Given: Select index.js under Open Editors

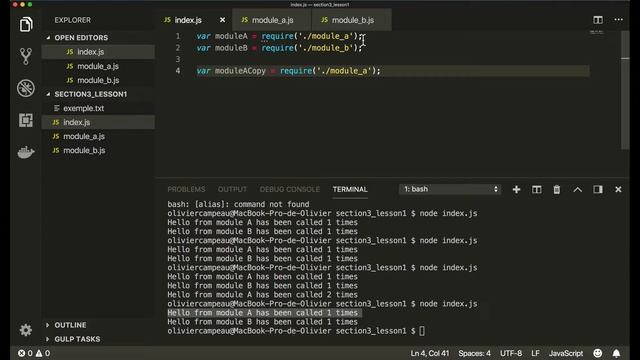Looking at the screenshot, I should click(98, 52).
